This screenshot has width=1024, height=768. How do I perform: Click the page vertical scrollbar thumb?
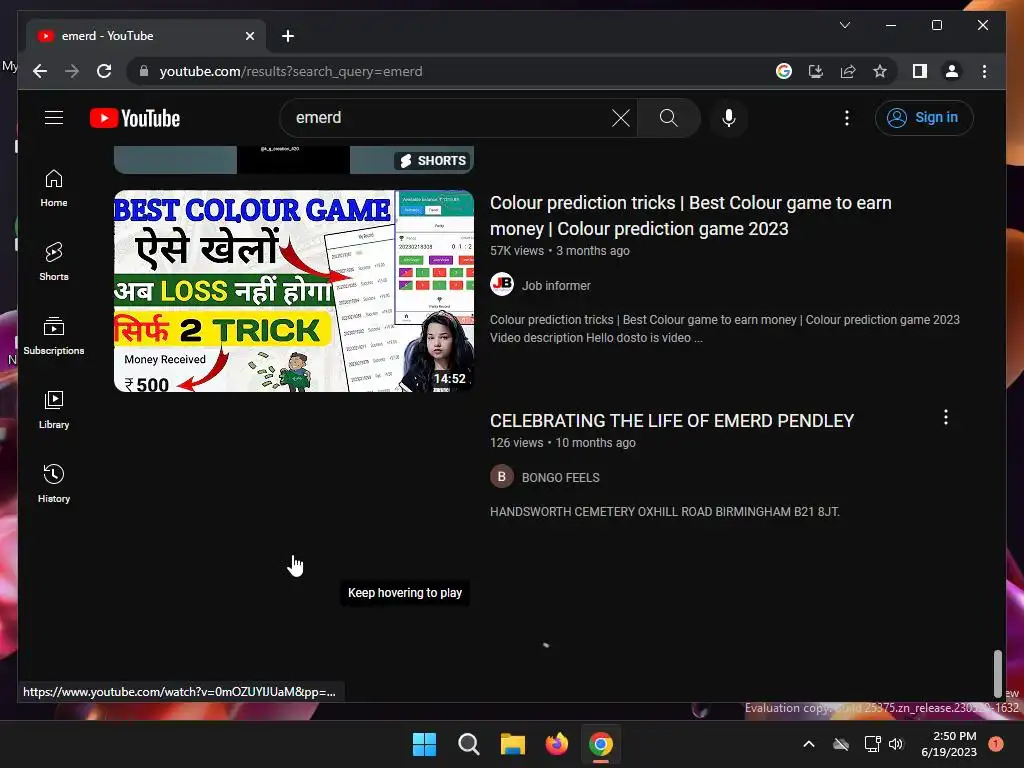click(x=997, y=673)
